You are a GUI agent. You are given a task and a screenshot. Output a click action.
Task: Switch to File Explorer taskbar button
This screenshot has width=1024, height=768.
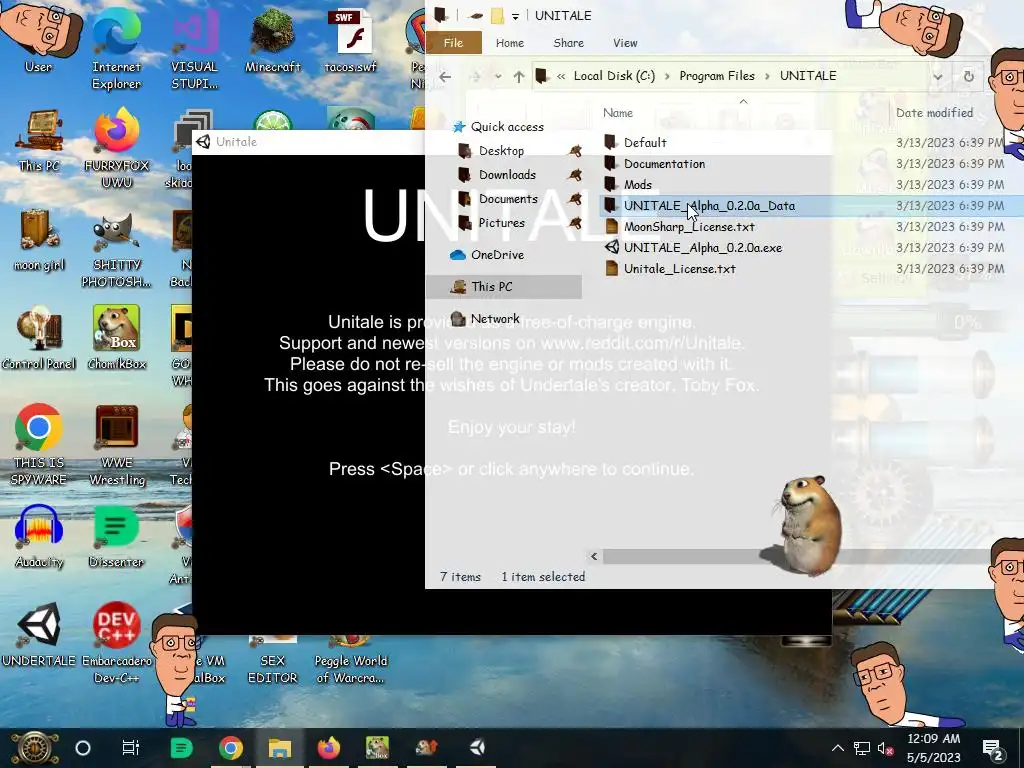tap(280, 748)
